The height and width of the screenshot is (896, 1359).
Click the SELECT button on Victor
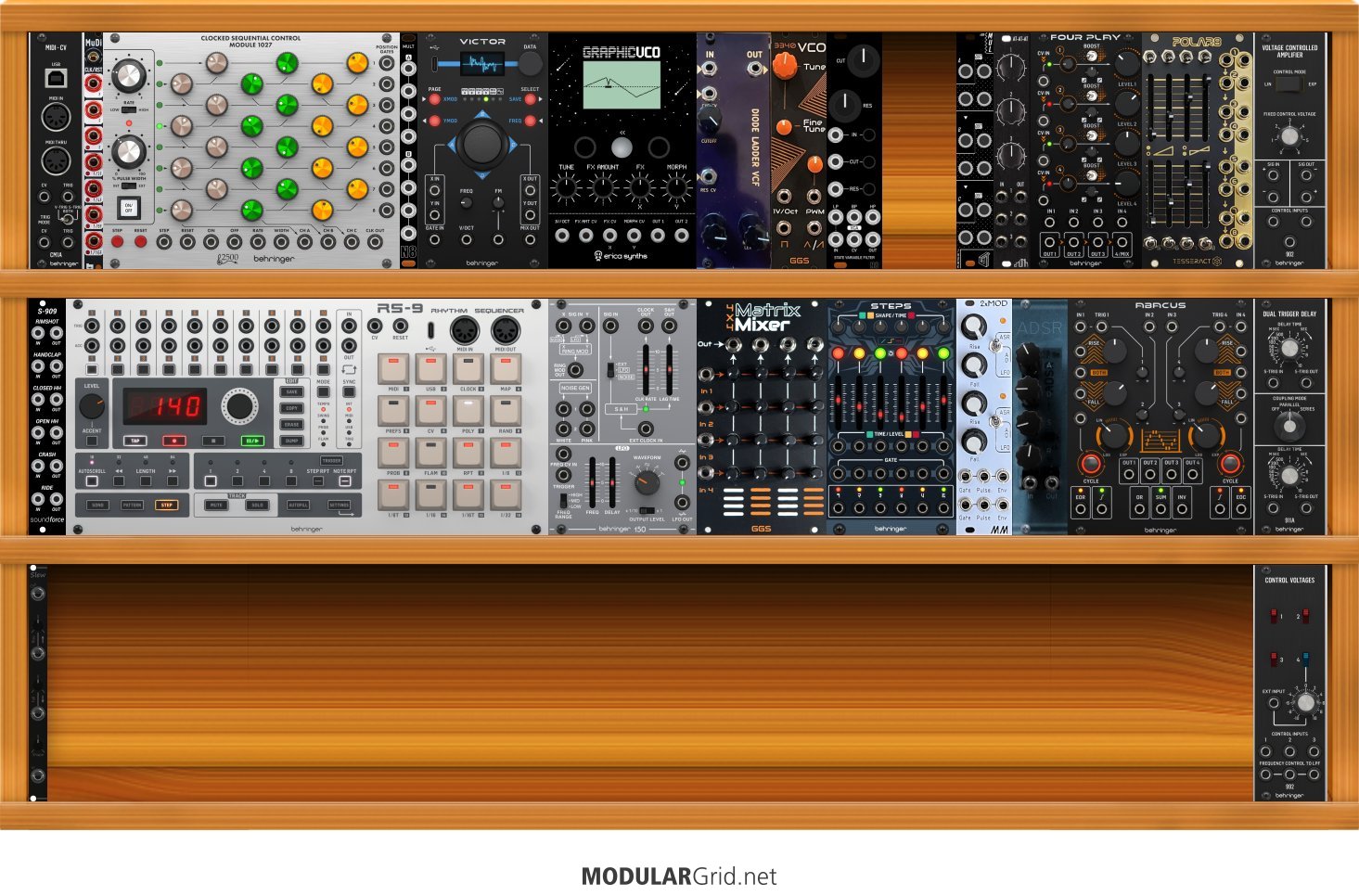click(x=530, y=99)
